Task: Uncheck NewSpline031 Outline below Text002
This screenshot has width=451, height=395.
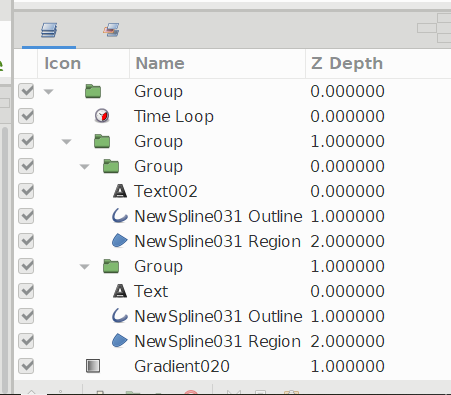Action: [x=26, y=216]
